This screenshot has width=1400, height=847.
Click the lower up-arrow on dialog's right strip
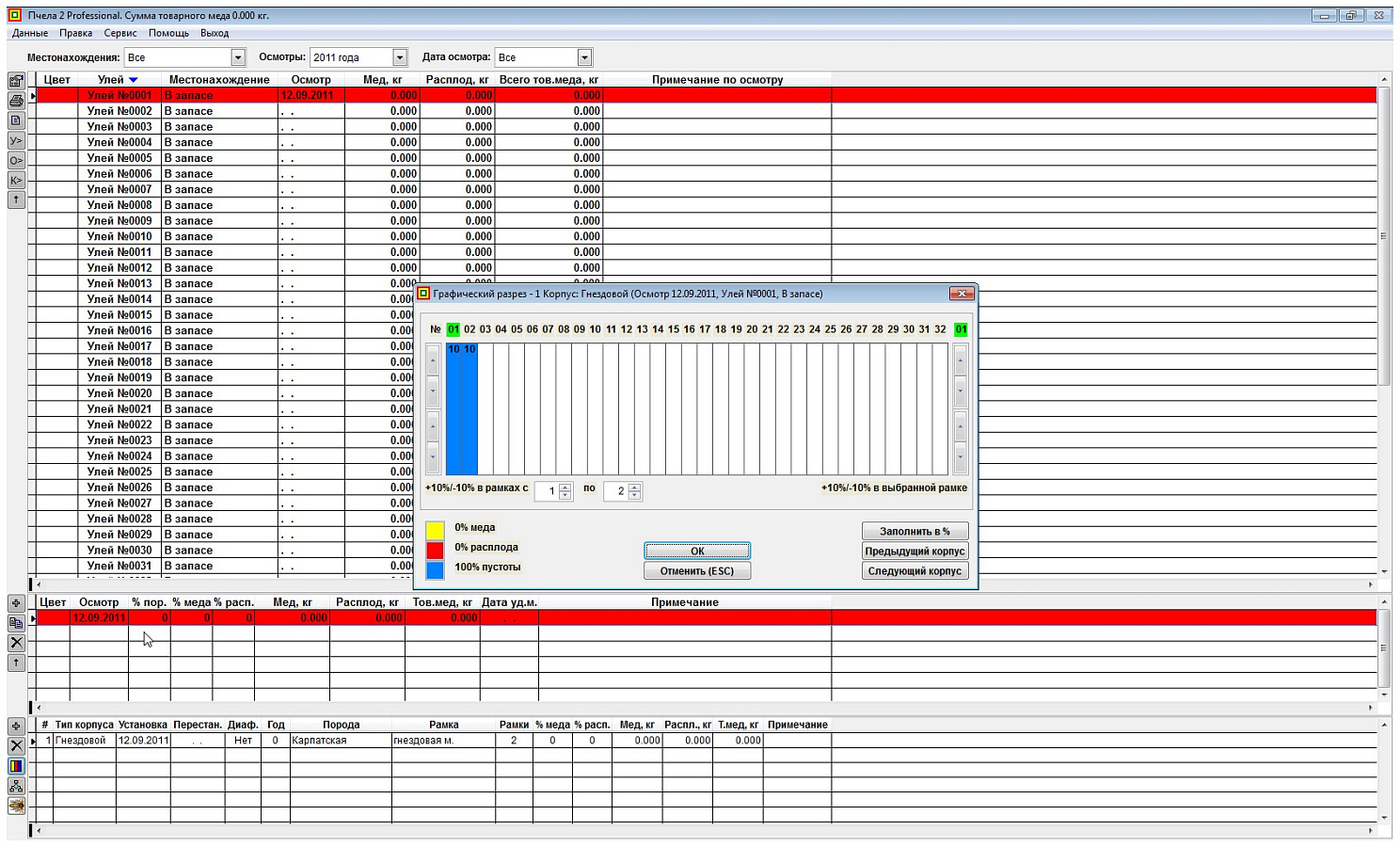click(961, 426)
